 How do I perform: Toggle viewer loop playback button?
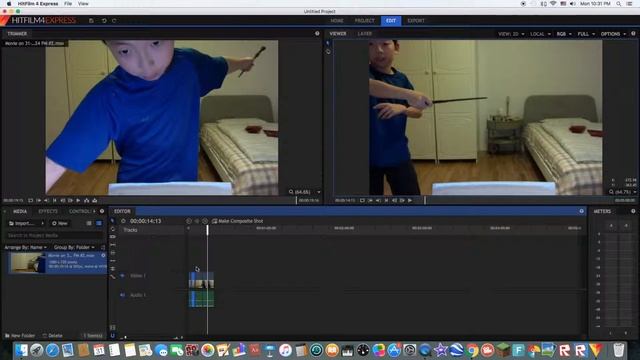[x=362, y=200]
